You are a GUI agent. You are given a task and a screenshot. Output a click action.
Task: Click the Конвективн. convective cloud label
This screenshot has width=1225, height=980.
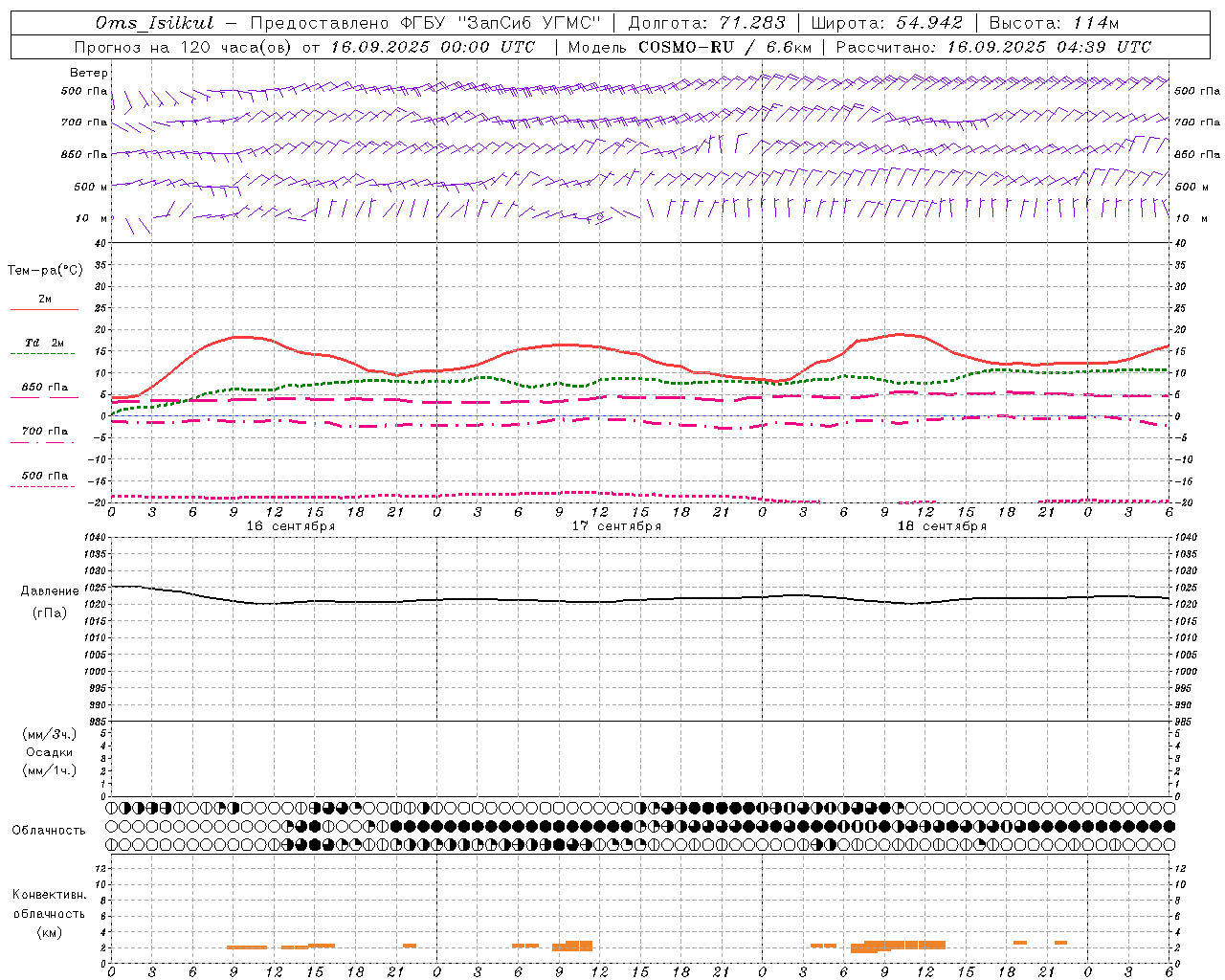click(x=49, y=895)
